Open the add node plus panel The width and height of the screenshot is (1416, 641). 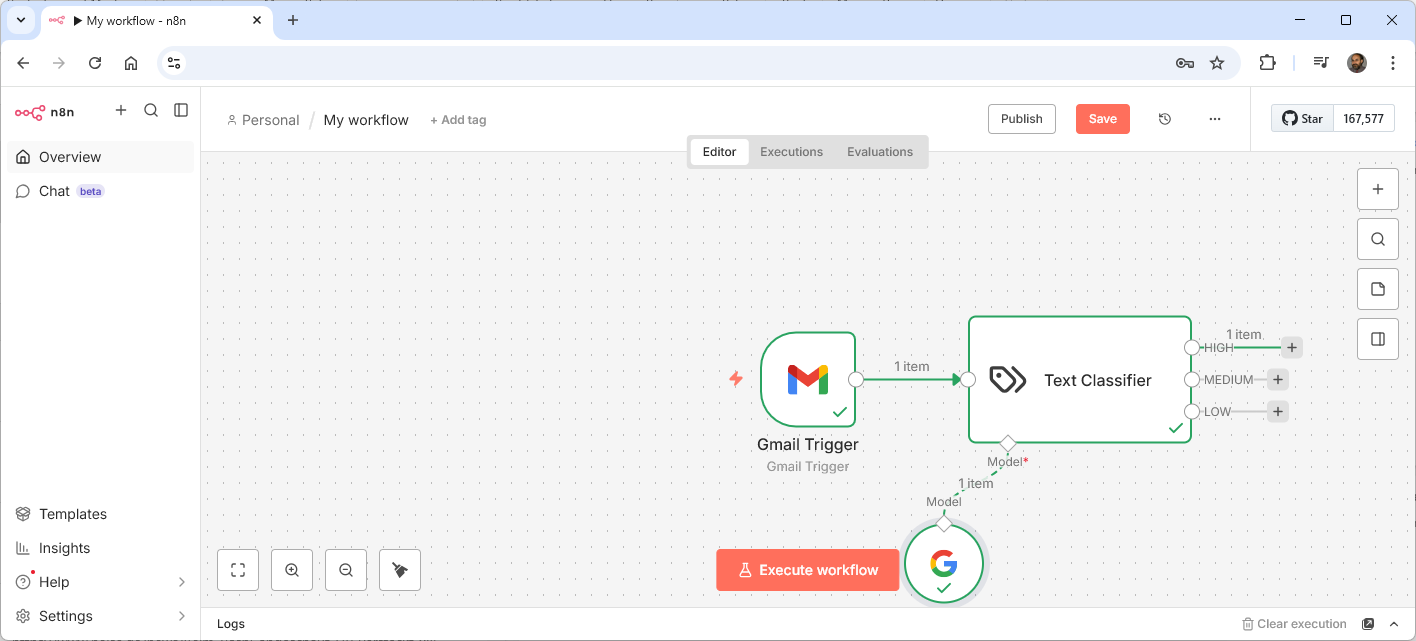1377,189
